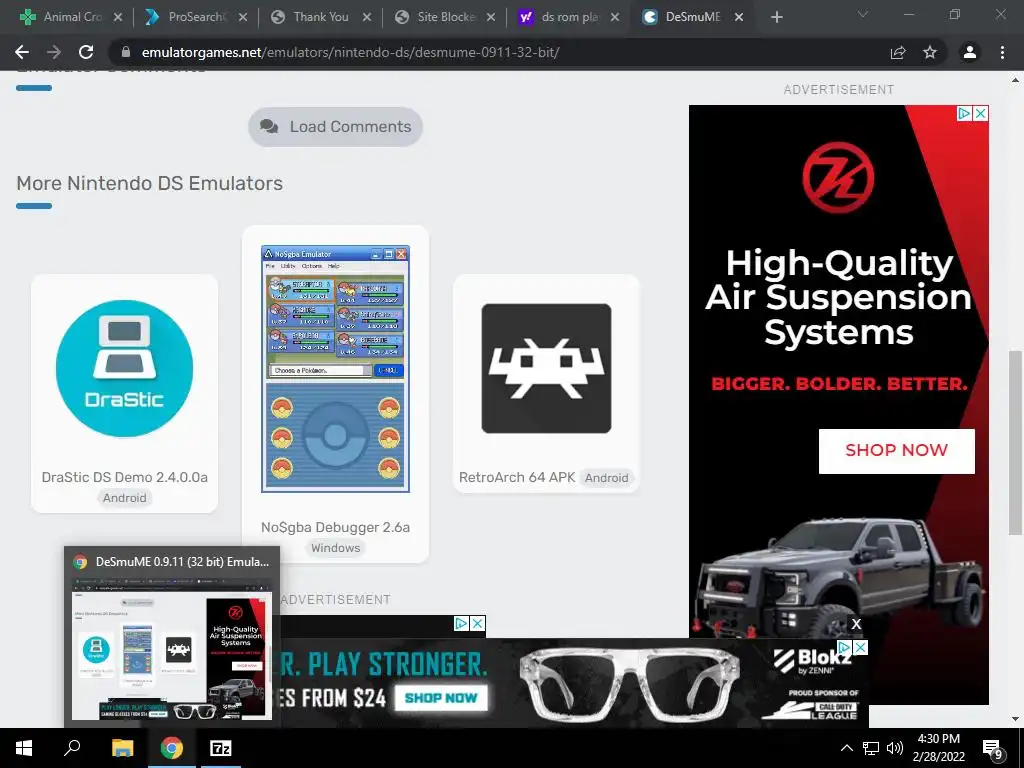This screenshot has width=1024, height=768.
Task: Click the Load Comments button
Action: (x=335, y=127)
